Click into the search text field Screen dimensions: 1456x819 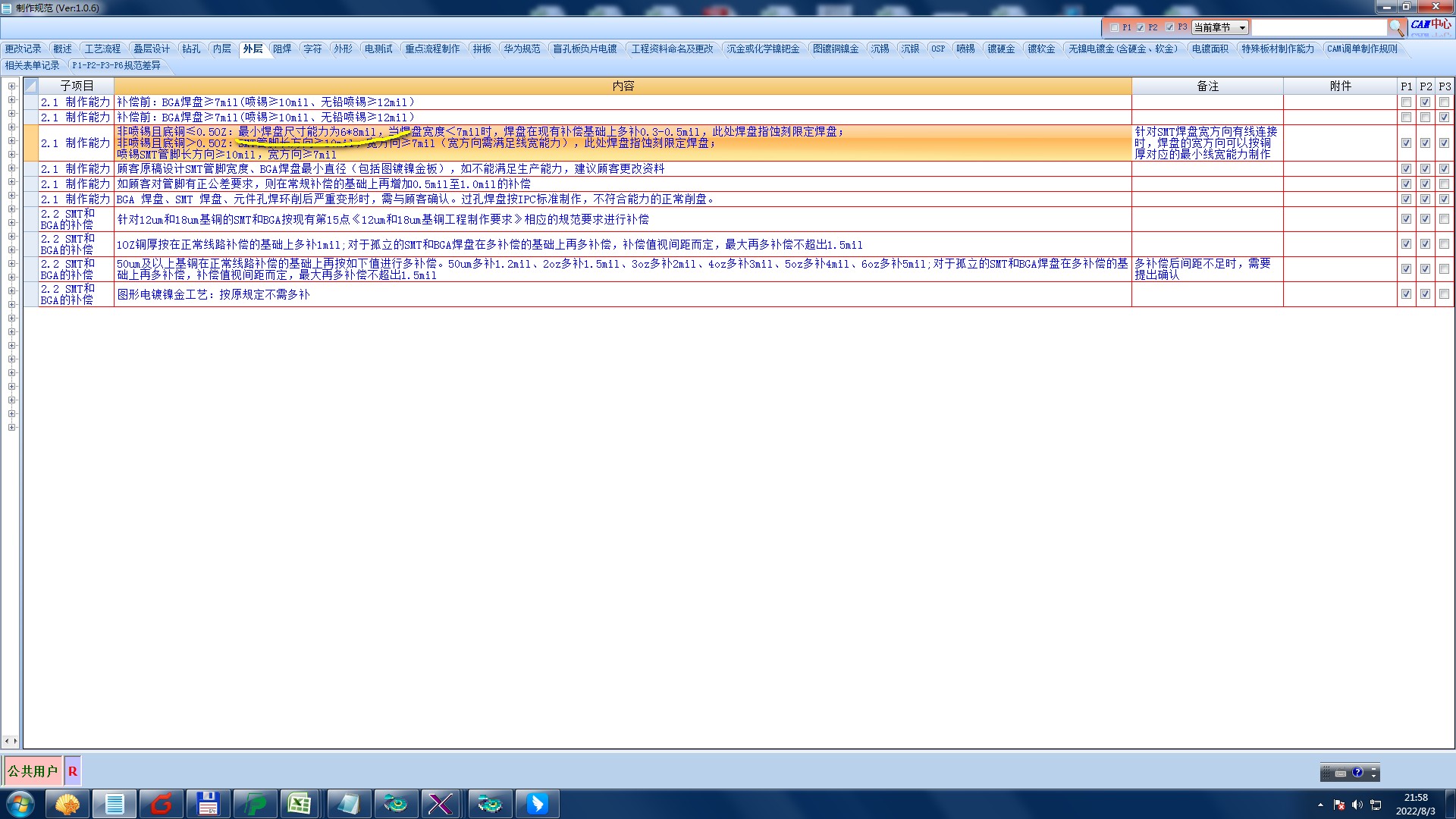1318,27
